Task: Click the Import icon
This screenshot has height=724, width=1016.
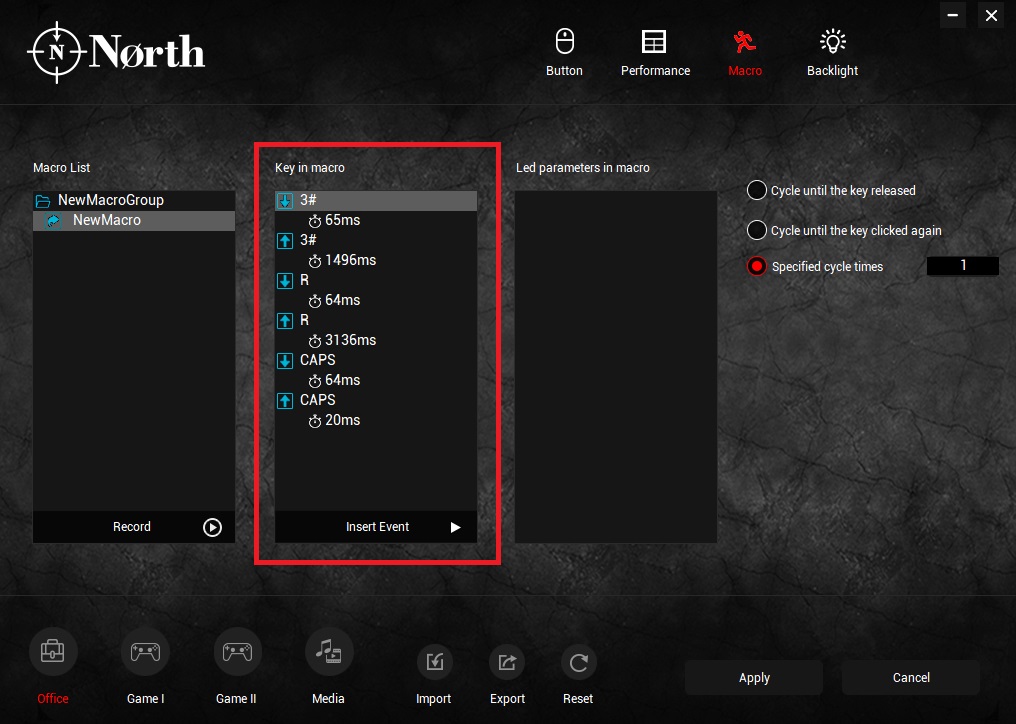Action: pos(434,662)
